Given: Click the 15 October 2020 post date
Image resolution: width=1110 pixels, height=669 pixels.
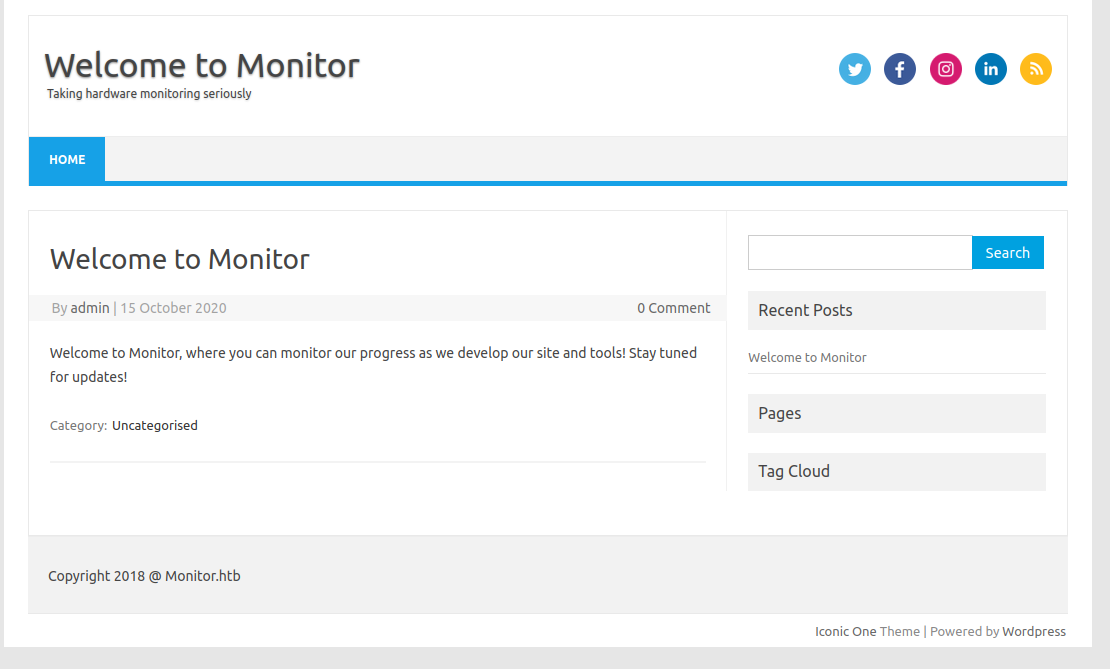Looking at the screenshot, I should pyautogui.click(x=173, y=308).
